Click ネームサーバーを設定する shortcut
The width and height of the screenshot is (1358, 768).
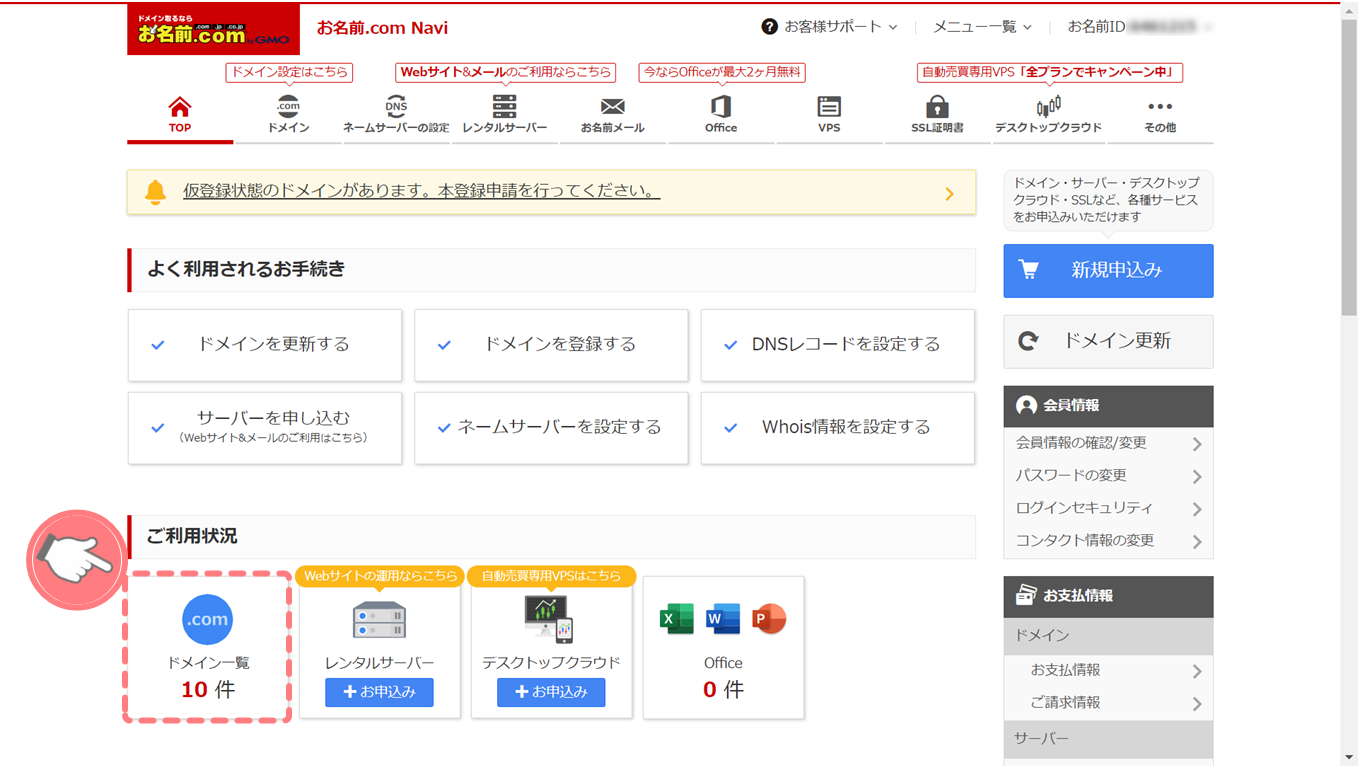[551, 428]
